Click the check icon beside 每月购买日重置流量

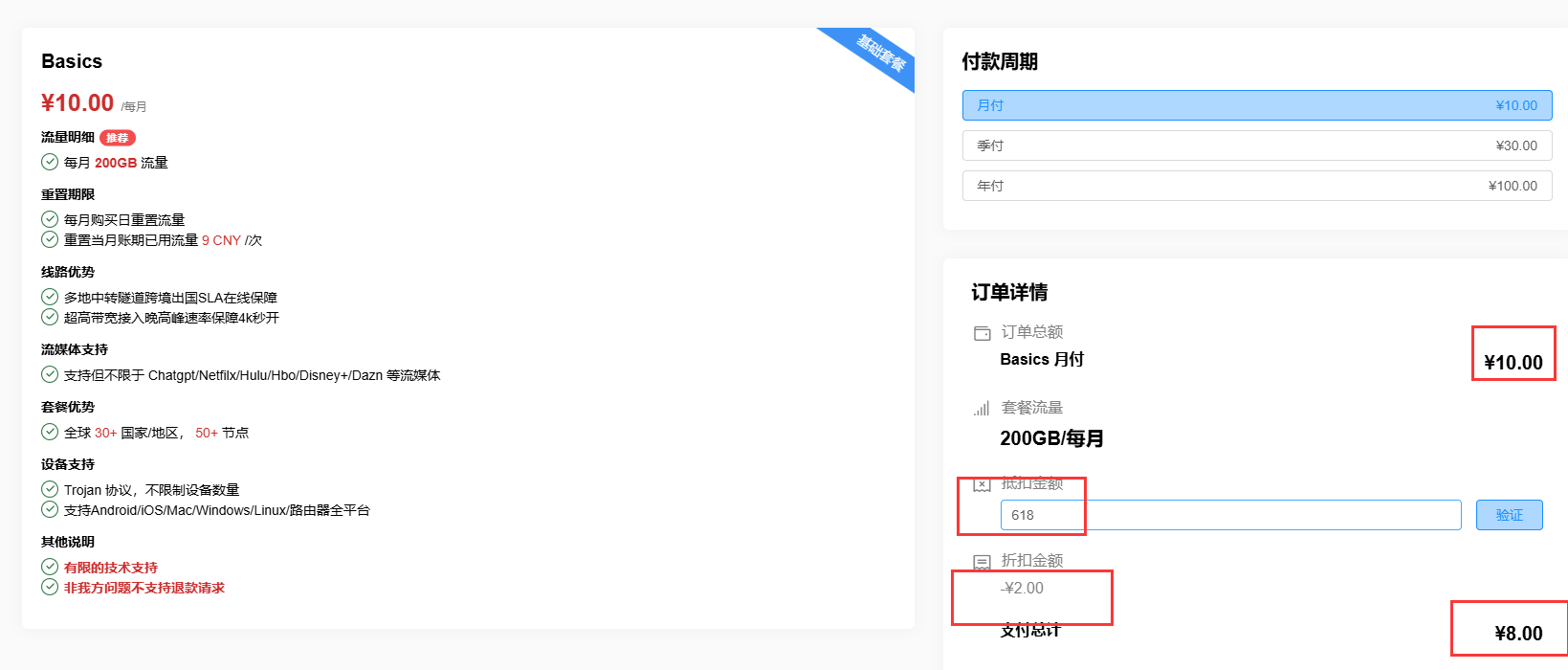(x=50, y=220)
